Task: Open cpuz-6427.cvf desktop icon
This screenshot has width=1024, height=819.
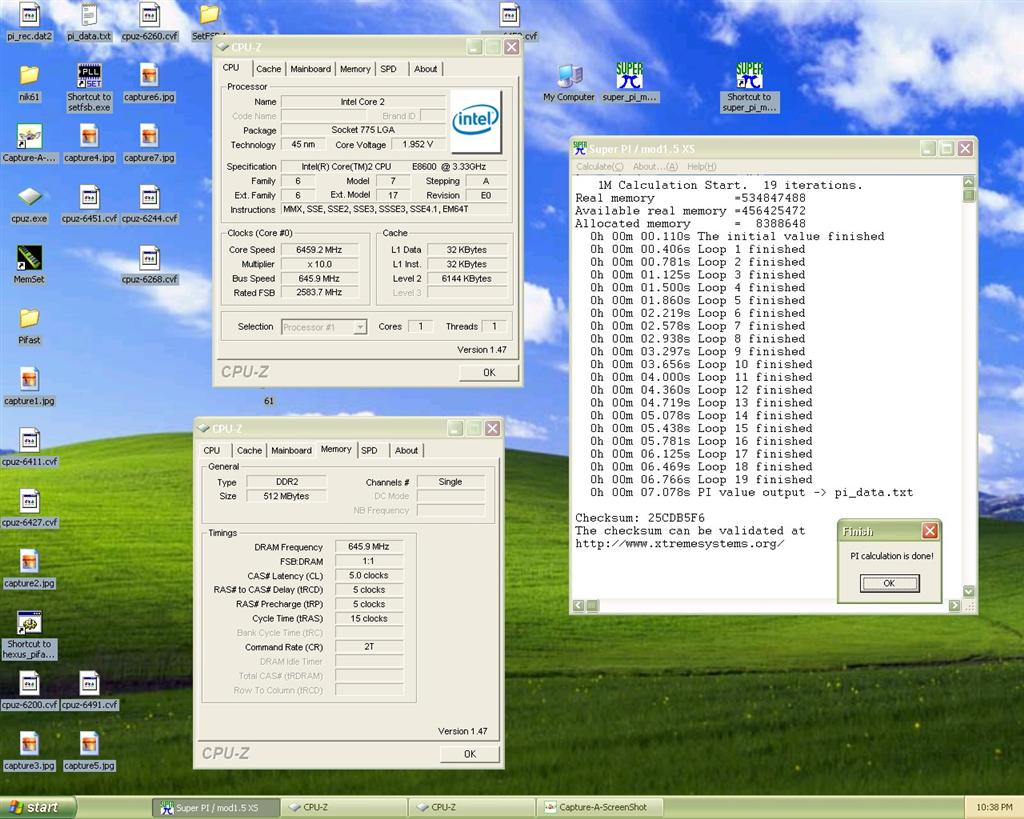Action: click(29, 508)
